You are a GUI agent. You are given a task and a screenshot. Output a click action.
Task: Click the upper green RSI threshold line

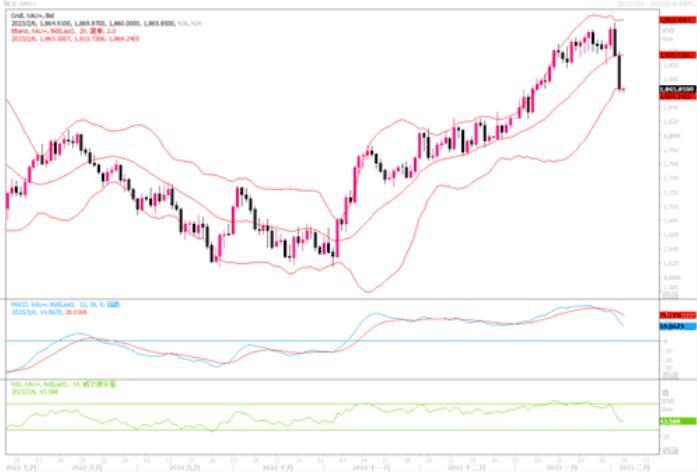(300, 404)
